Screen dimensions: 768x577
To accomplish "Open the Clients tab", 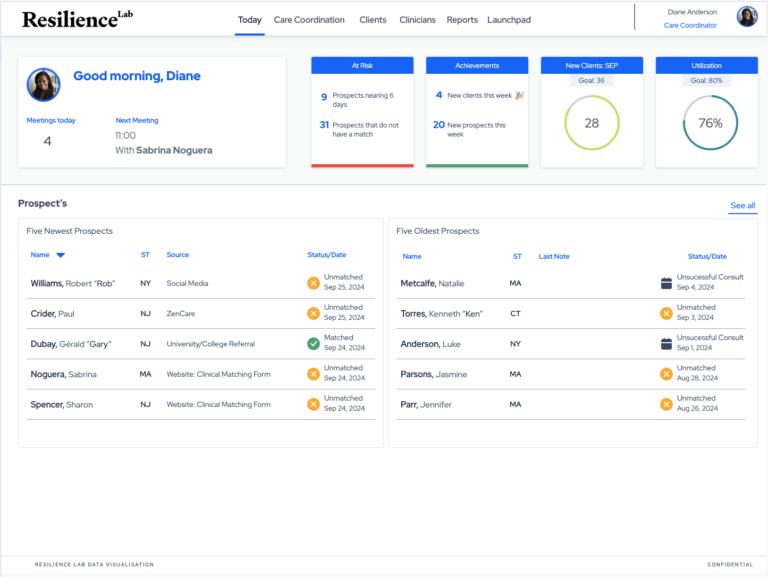I will [373, 20].
